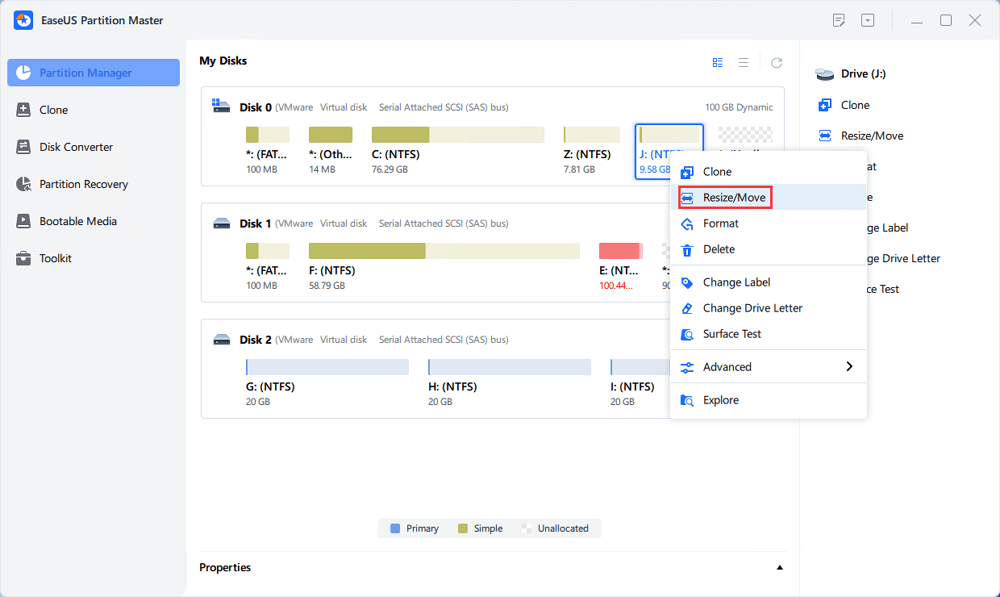
Task: Choose Resize/Move from context menu
Action: (733, 198)
